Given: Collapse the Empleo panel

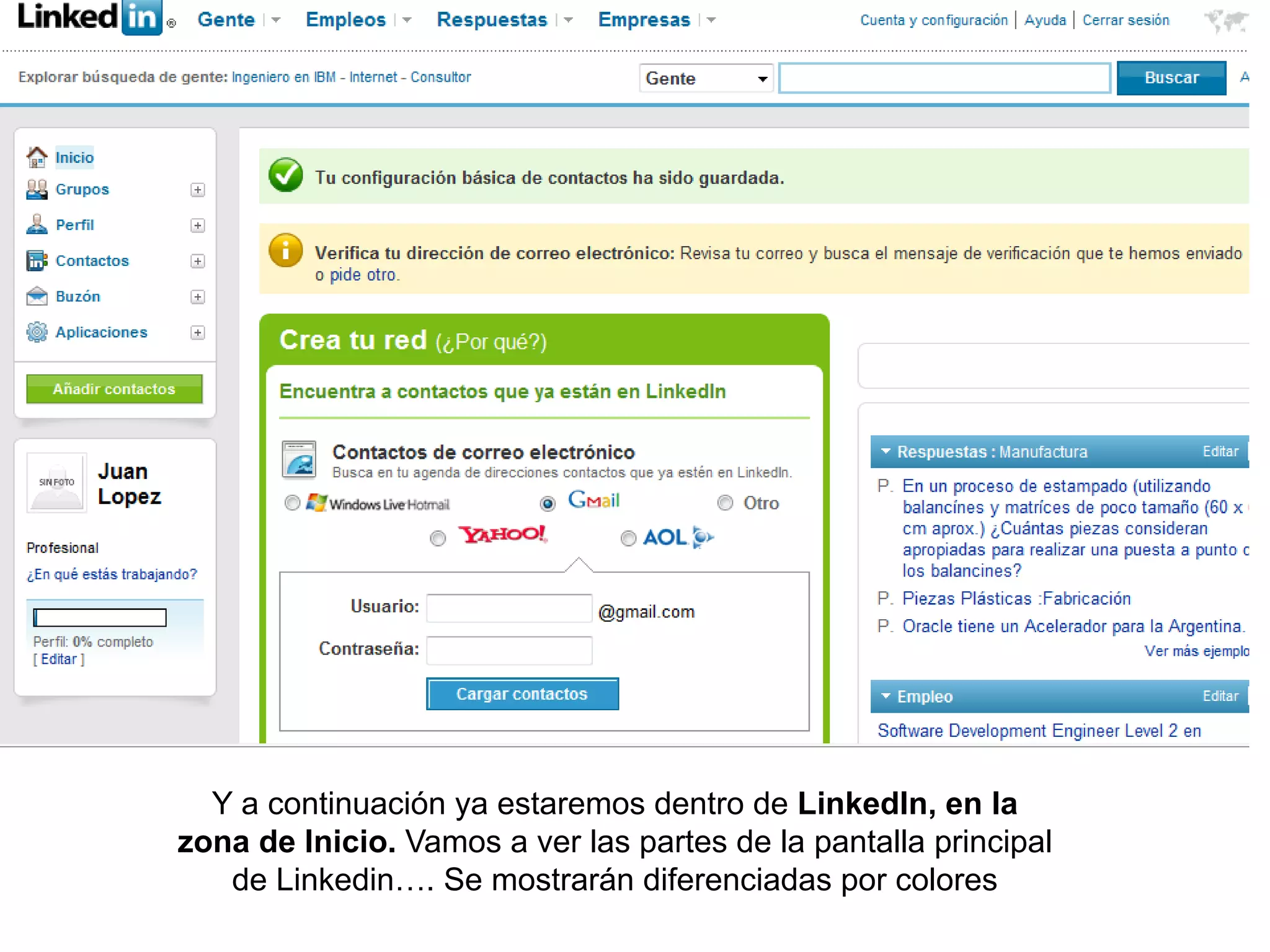Looking at the screenshot, I should point(886,696).
